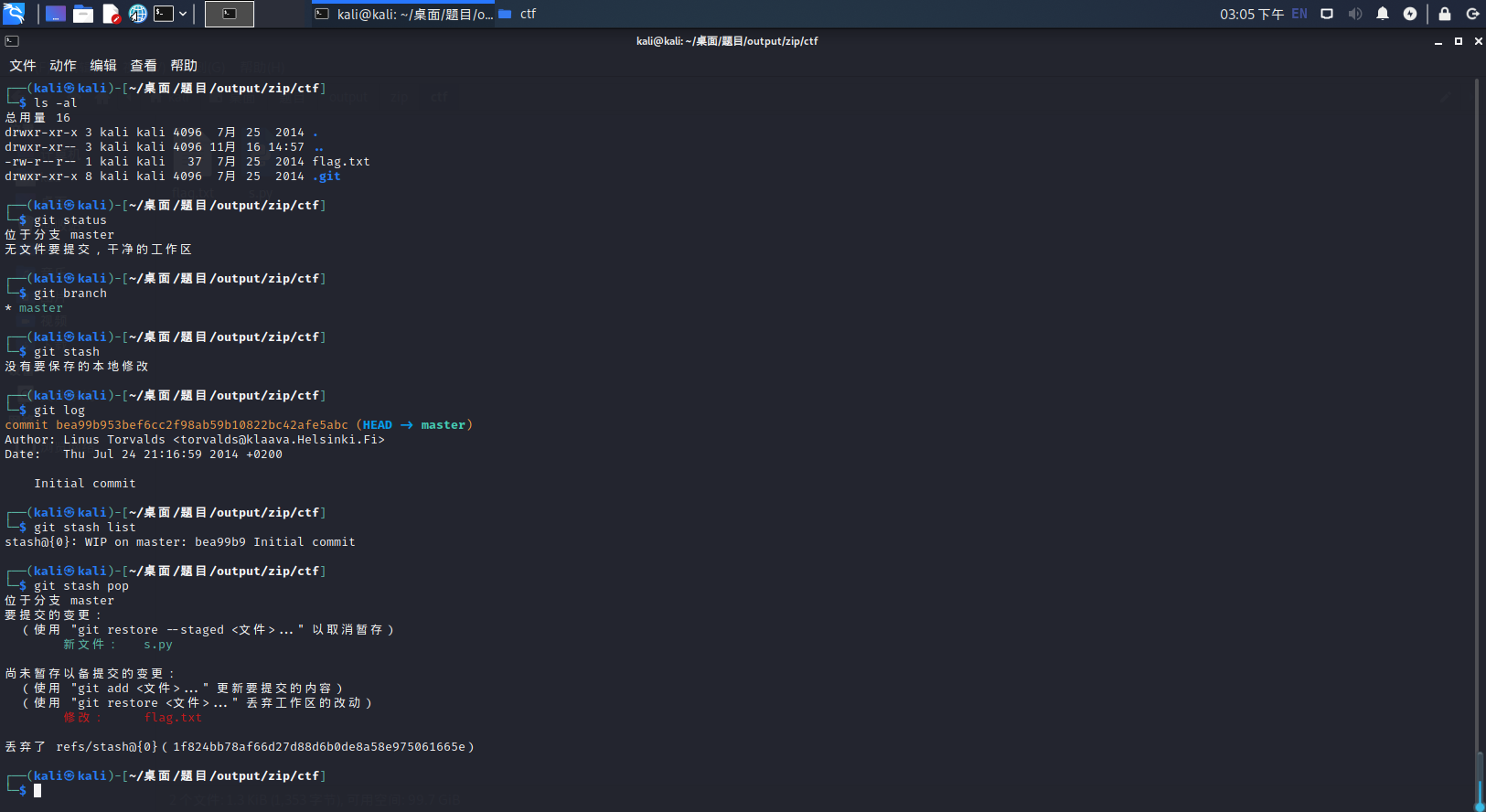1486x812 pixels.
Task: Click the 'Initial commit' message in log
Action: [x=85, y=484]
